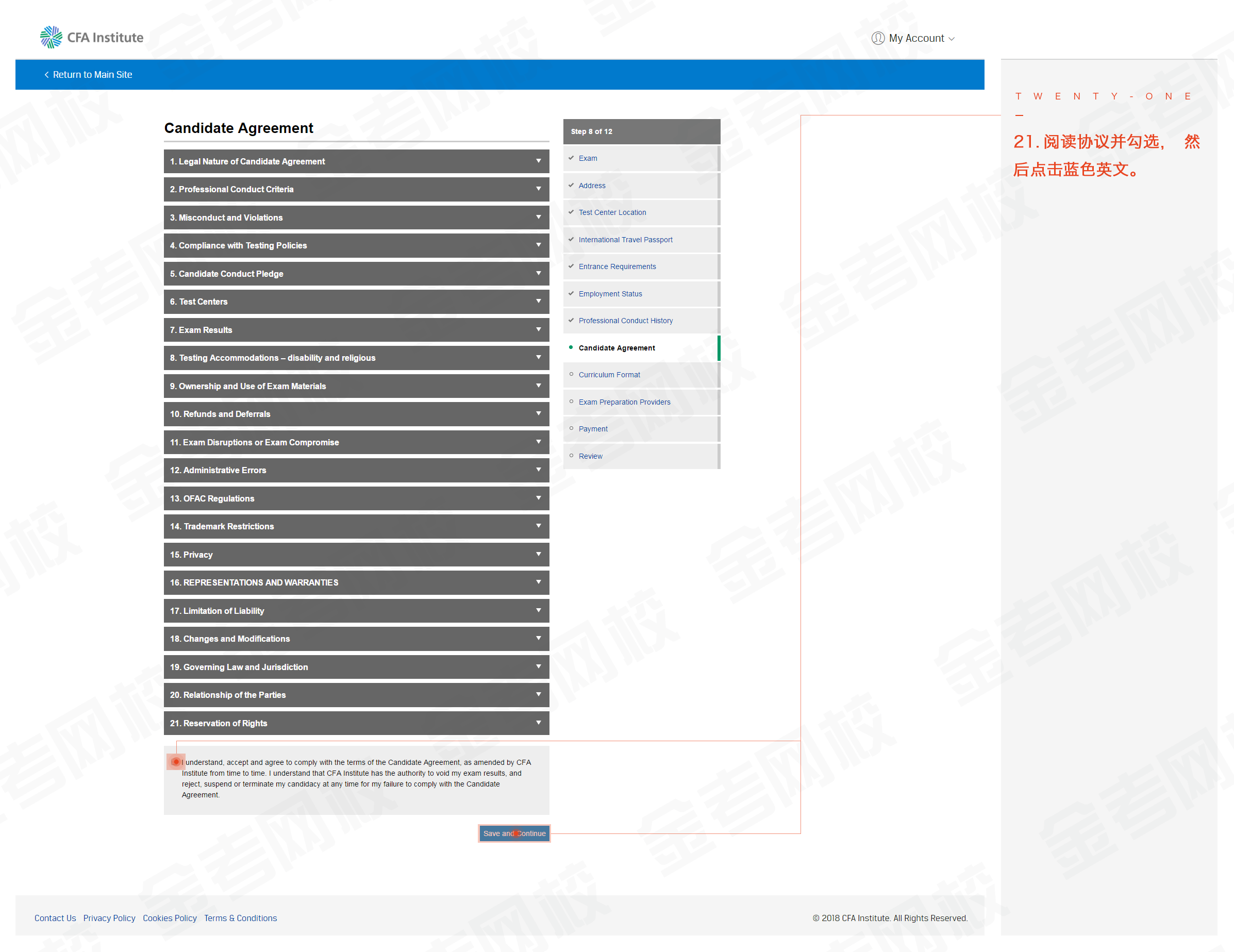Expand section 13 OFAC Regulations
Image resolution: width=1234 pixels, height=952 pixels.
[356, 498]
